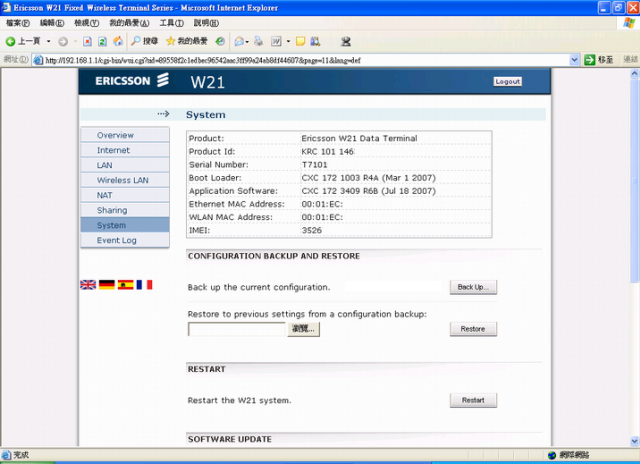This screenshot has width=640, height=464.
Task: Click the Windows flag logo in the menu bar
Action: pos(629,23)
